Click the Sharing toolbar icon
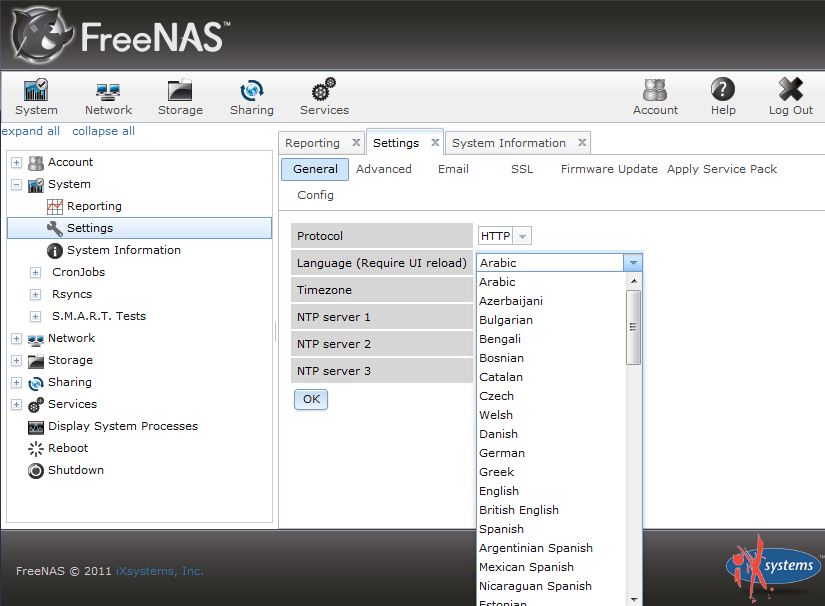 (251, 91)
